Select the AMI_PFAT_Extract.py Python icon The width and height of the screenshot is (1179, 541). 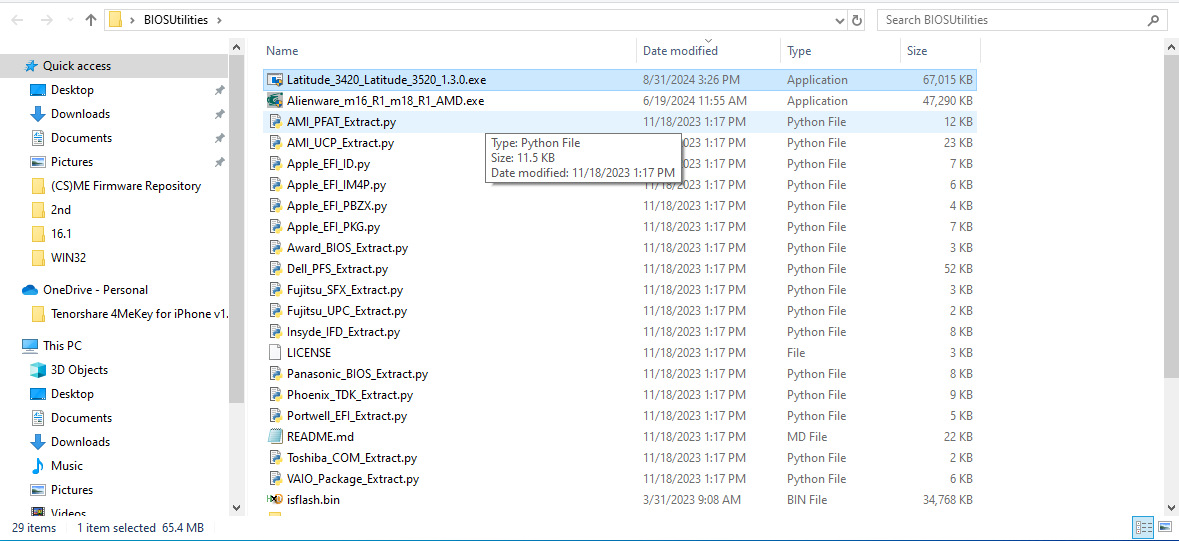coord(275,122)
